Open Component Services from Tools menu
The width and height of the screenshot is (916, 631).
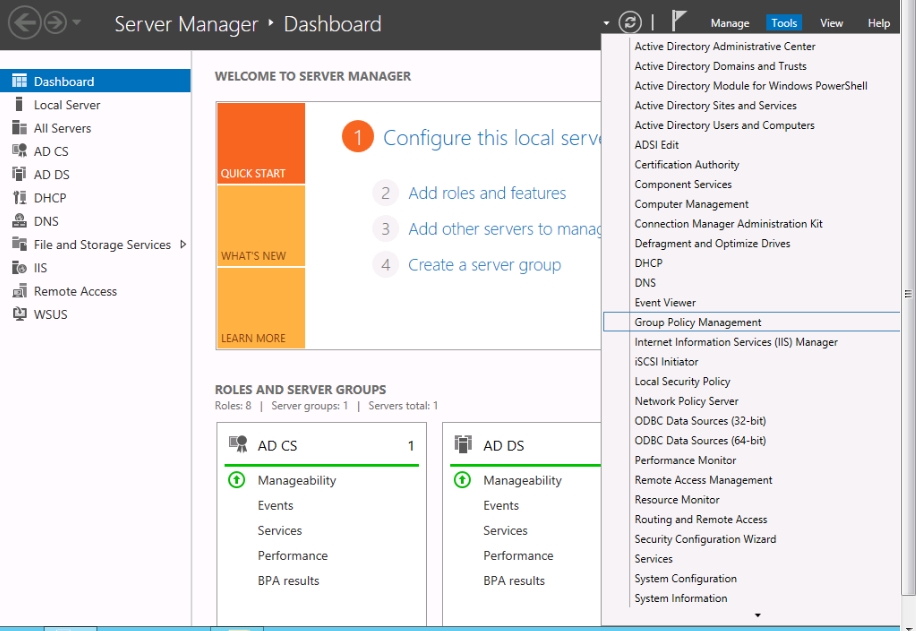(x=683, y=185)
